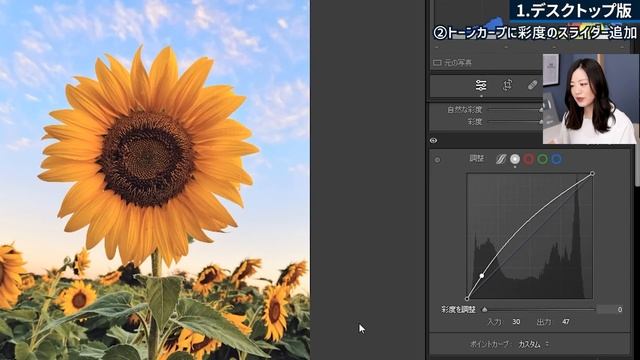Click the 入力 label
Image resolution: width=640 pixels, height=360 pixels.
pos(494,322)
